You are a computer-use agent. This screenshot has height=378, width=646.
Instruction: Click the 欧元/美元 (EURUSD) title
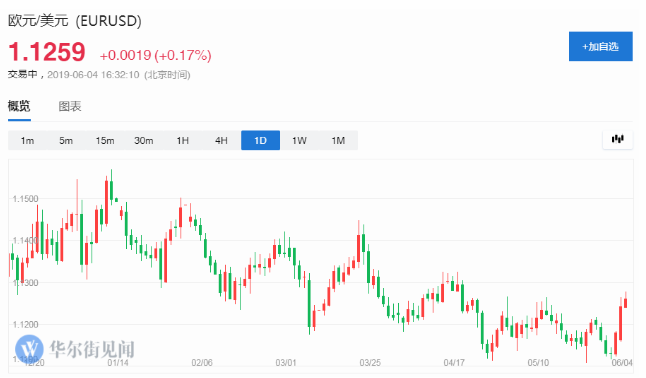pos(75,20)
